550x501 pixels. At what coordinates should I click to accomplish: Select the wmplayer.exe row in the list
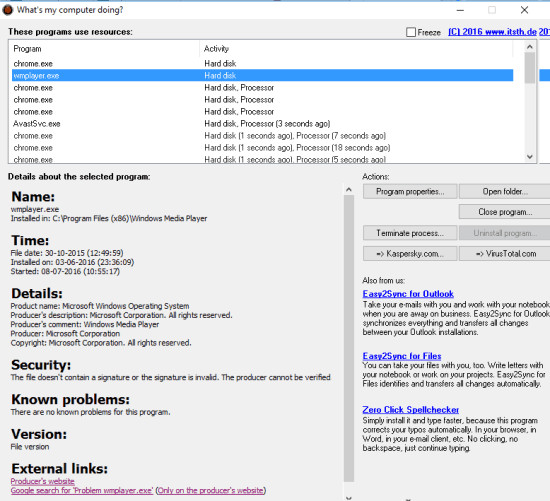tap(262, 75)
